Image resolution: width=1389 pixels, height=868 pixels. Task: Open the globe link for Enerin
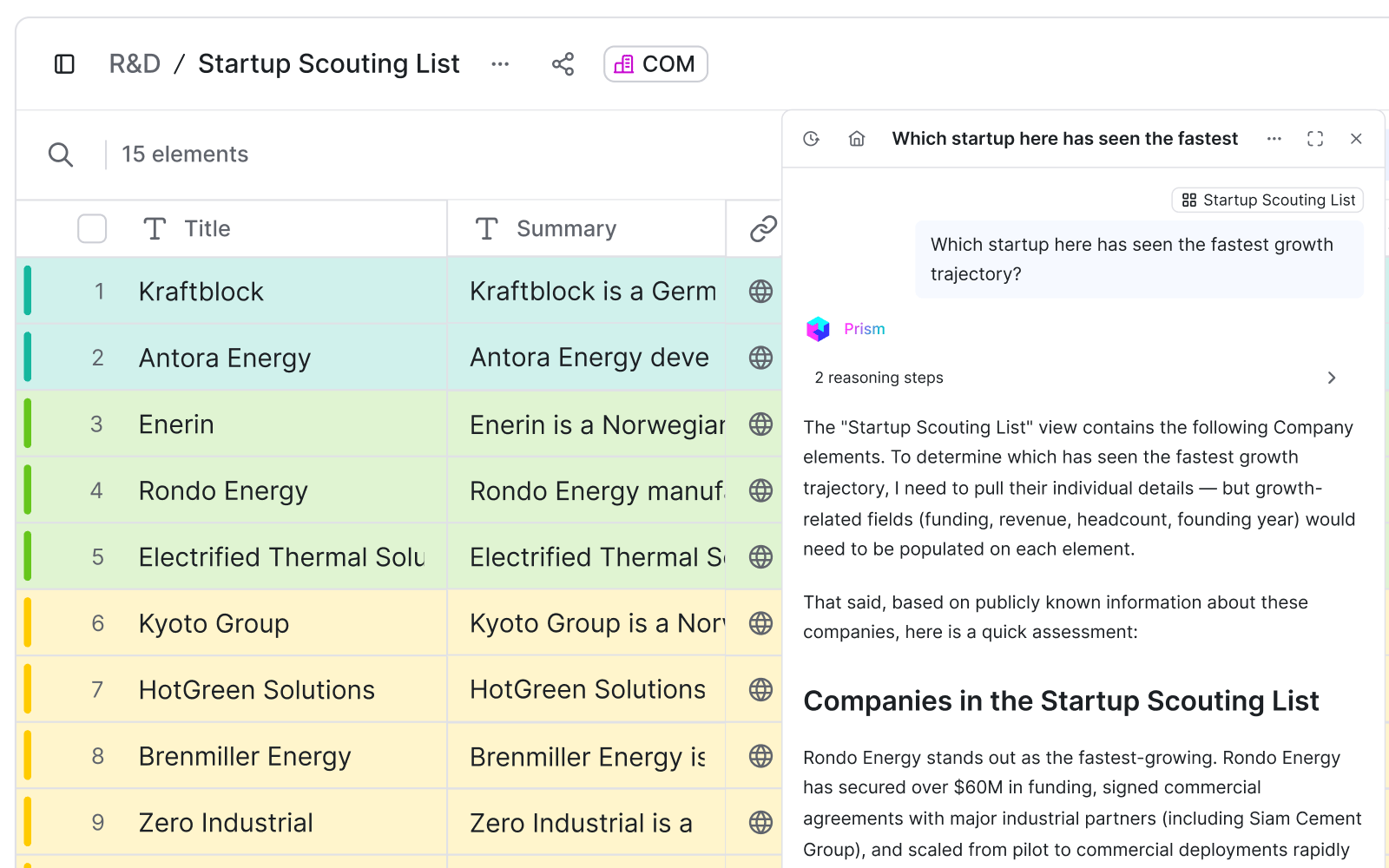760,424
